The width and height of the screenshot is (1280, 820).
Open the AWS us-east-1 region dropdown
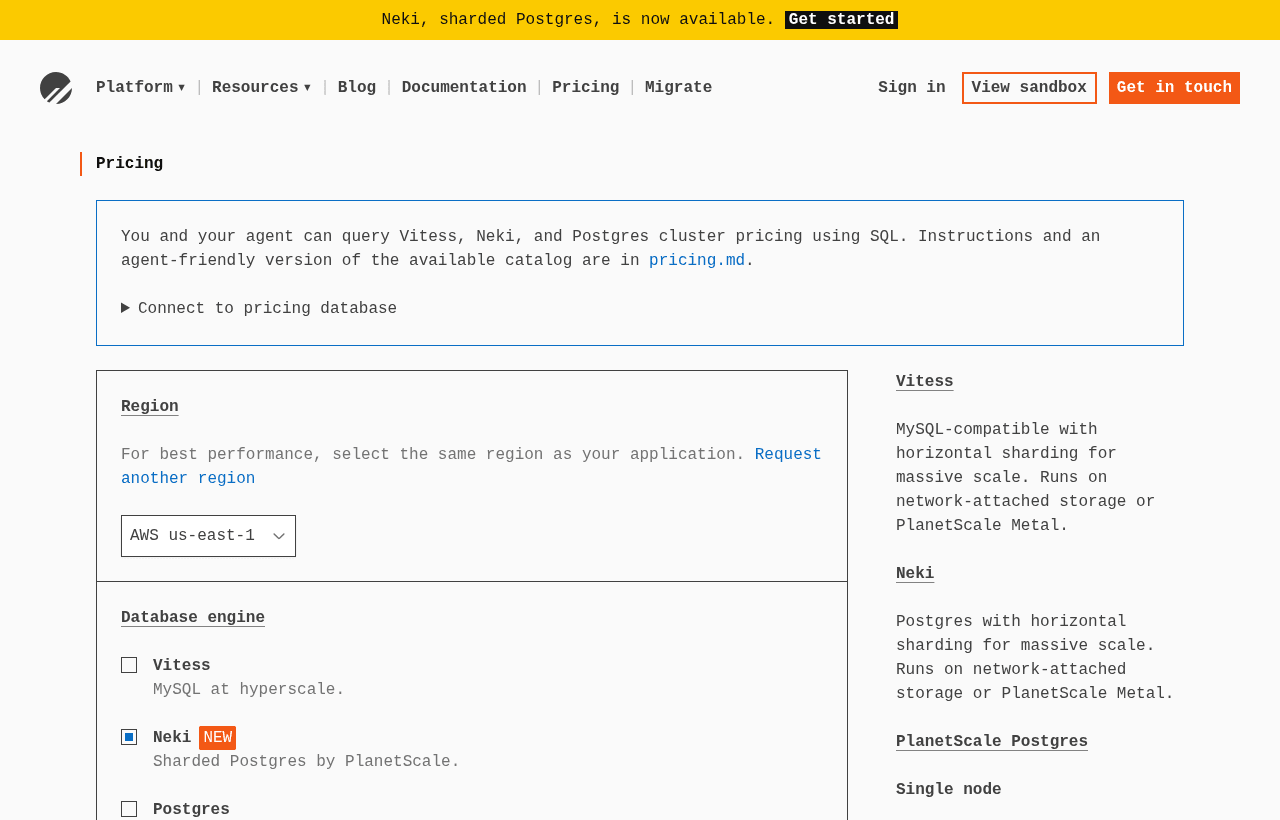pos(208,536)
